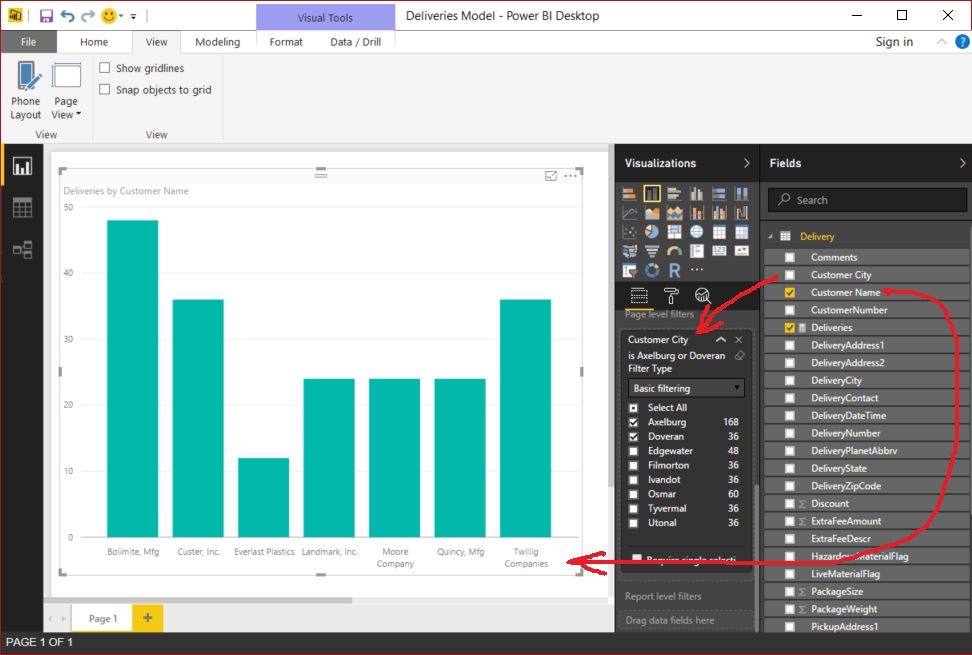Open the File menu
Viewport: 972px width, 655px height.
click(x=29, y=42)
